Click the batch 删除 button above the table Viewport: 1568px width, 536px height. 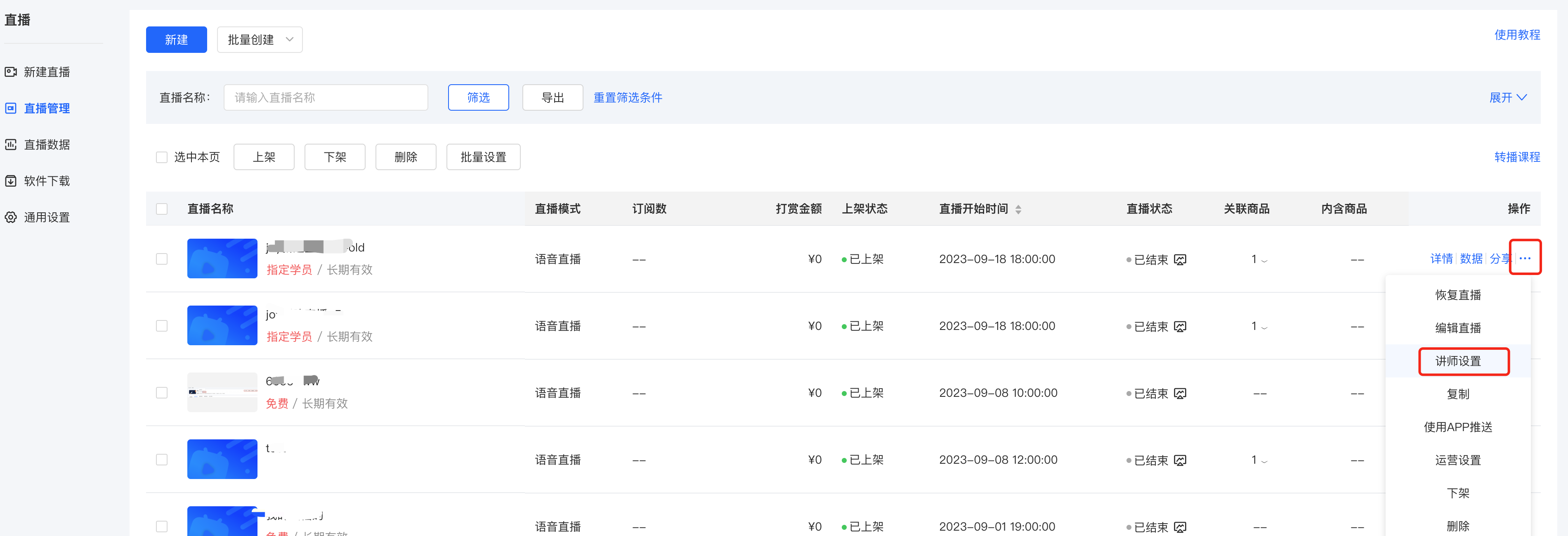tap(406, 157)
